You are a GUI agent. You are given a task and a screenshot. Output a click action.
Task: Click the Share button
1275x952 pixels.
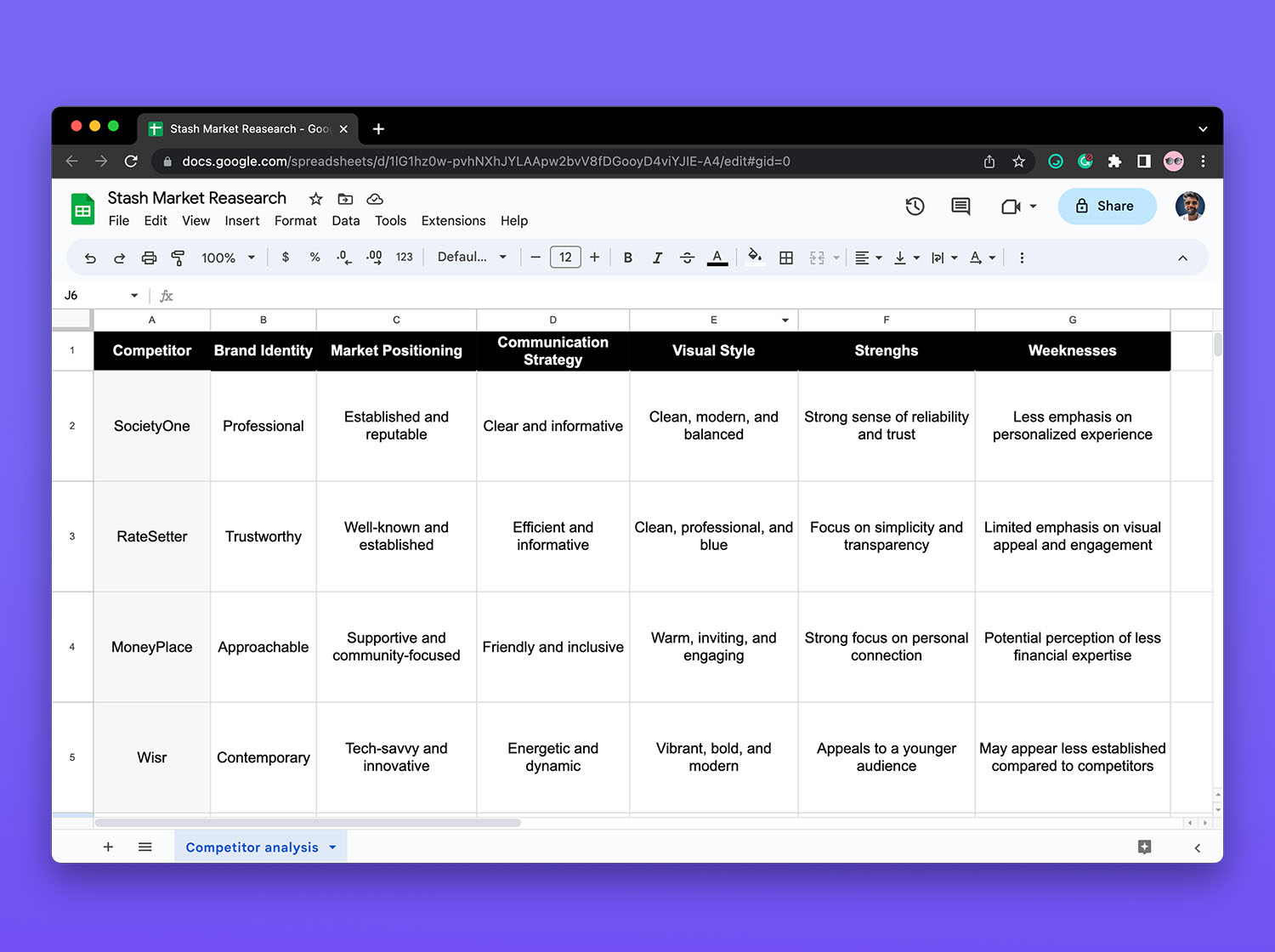[x=1107, y=206]
